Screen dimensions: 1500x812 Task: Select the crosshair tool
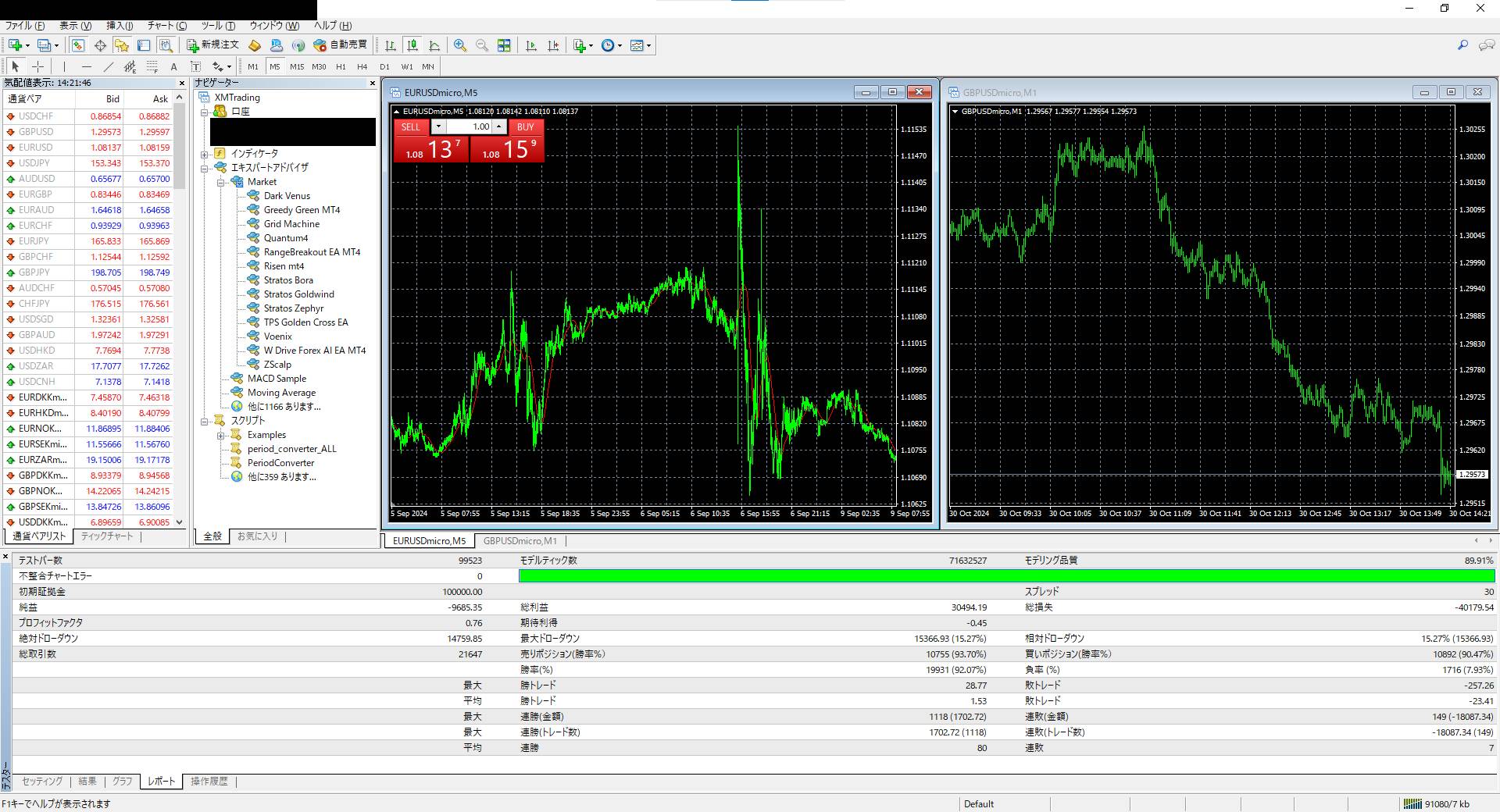(37, 66)
